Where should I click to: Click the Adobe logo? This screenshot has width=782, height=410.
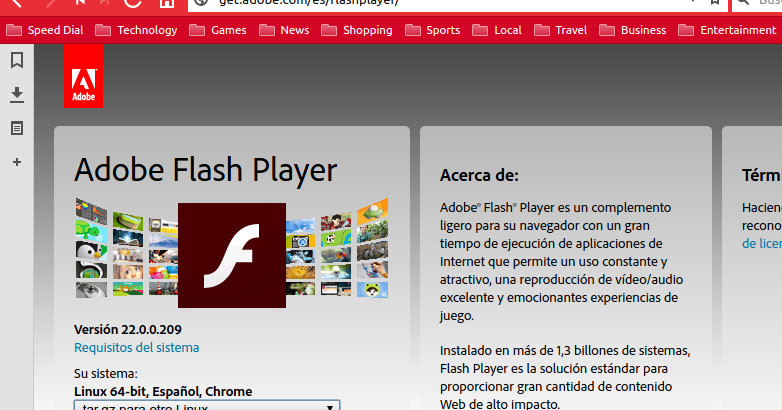[83, 76]
